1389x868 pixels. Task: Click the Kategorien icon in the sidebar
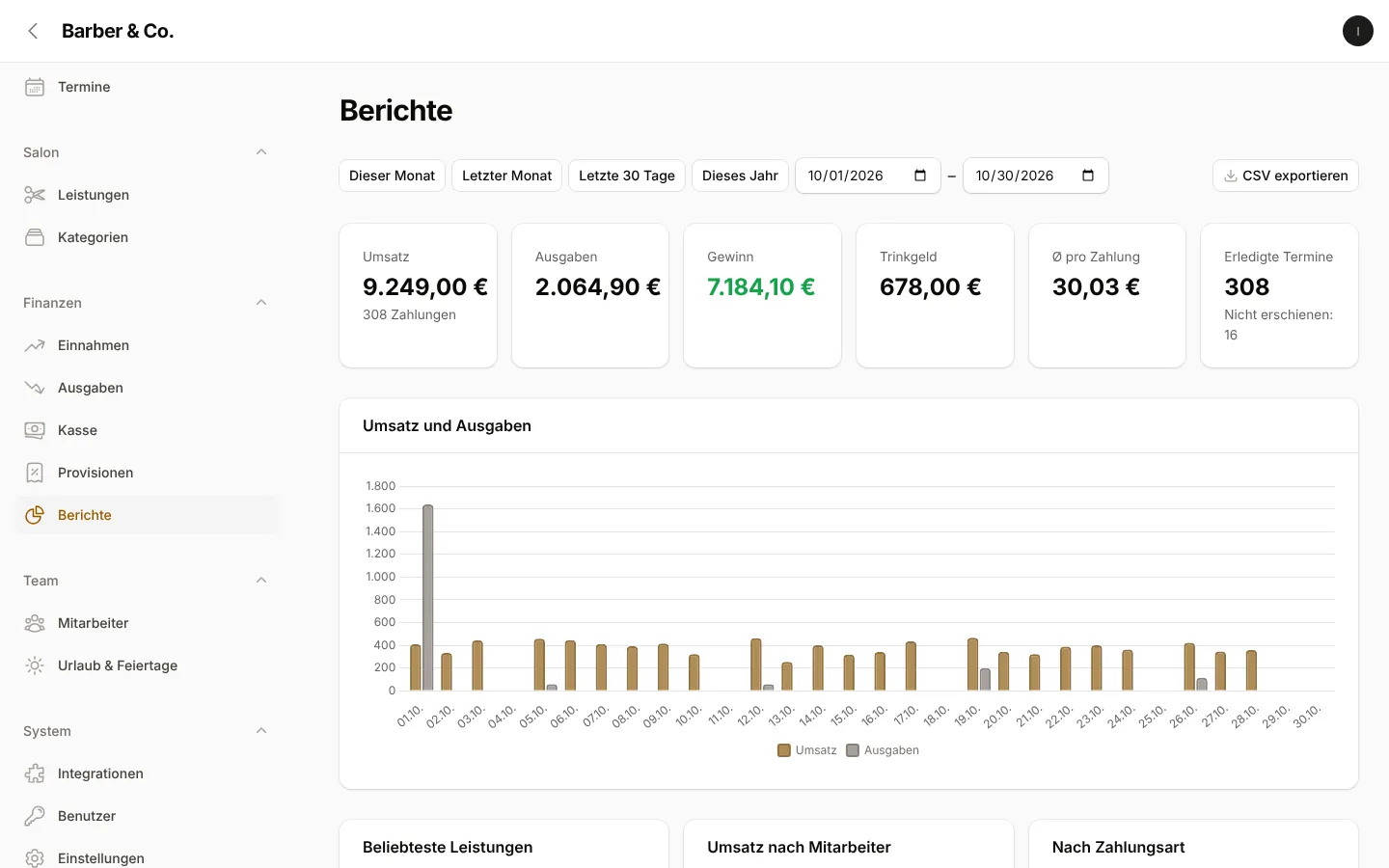point(35,237)
